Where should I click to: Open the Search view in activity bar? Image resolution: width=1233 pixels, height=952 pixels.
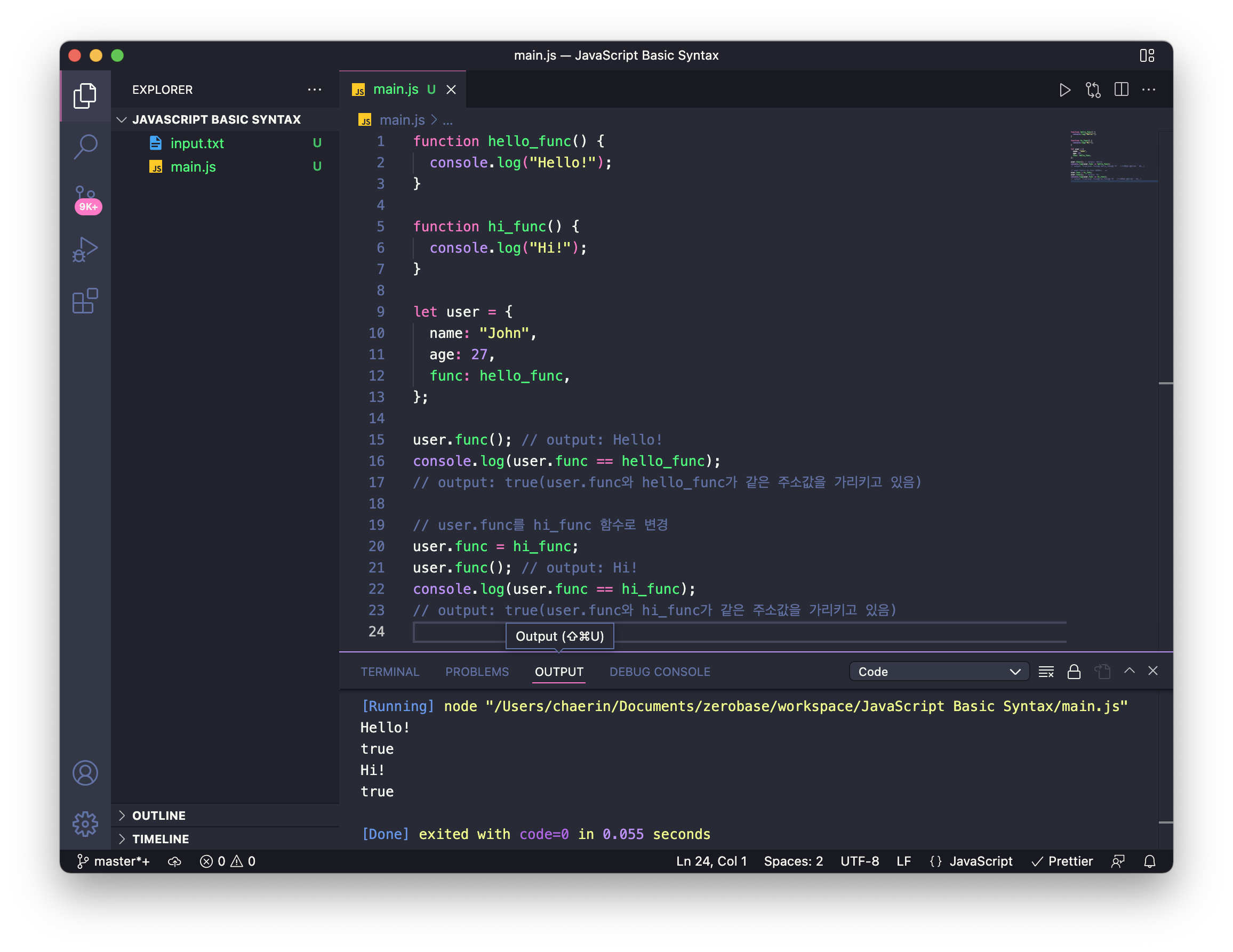point(85,147)
